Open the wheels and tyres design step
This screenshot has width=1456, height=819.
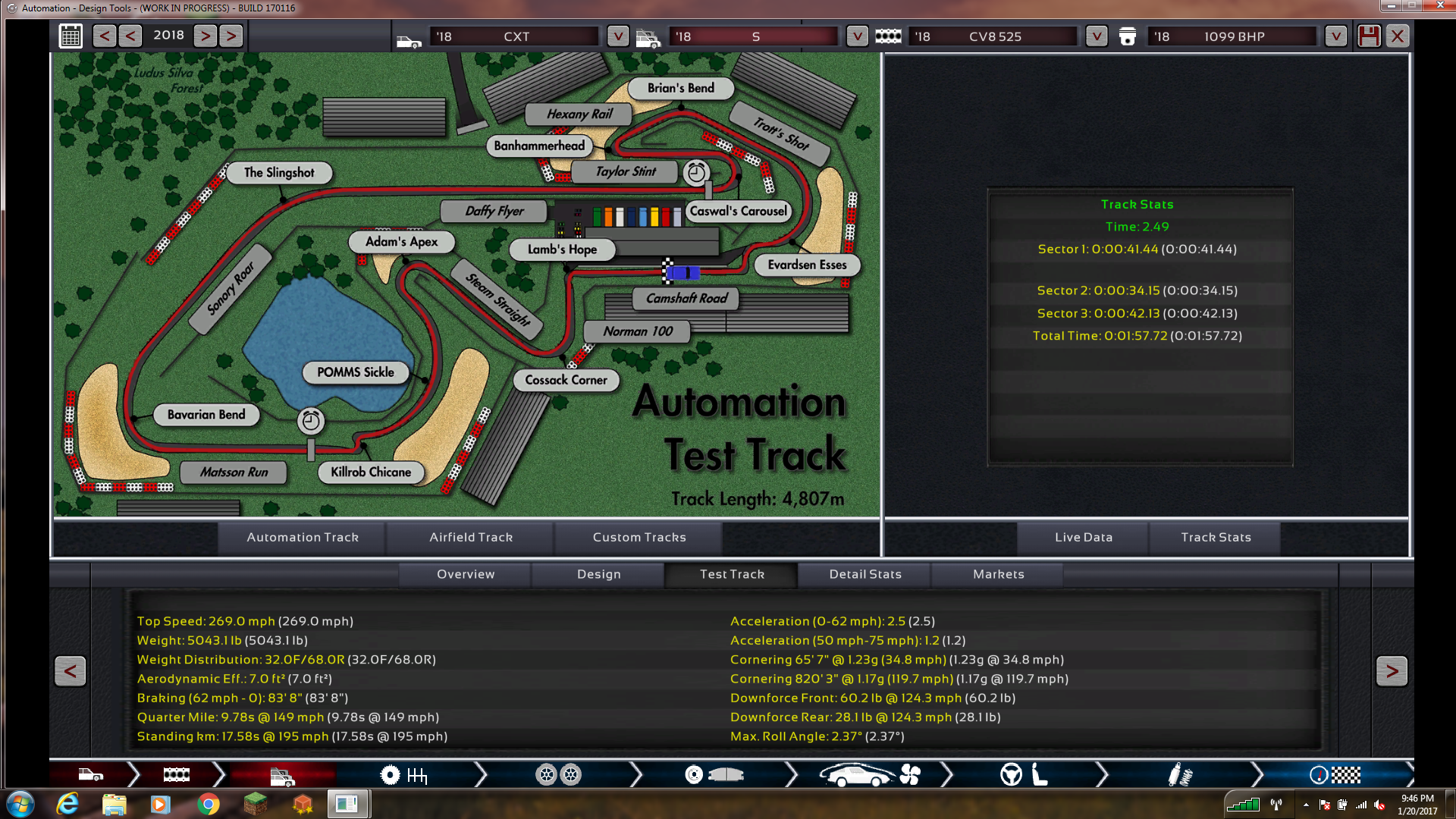pos(558,774)
